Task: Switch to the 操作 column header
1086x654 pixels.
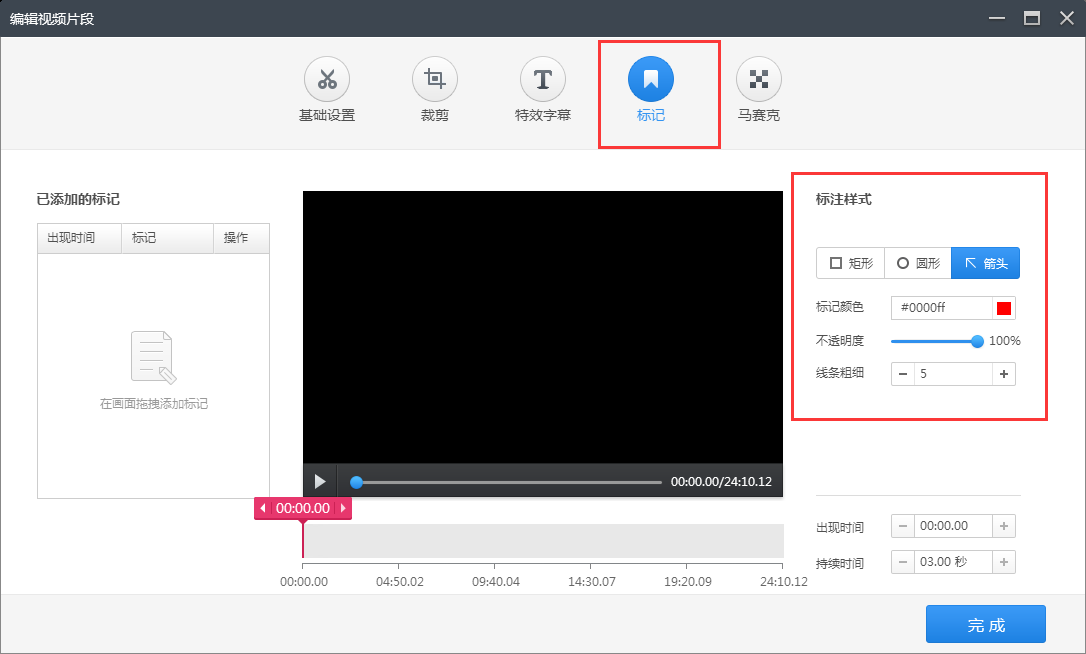Action: click(x=240, y=238)
